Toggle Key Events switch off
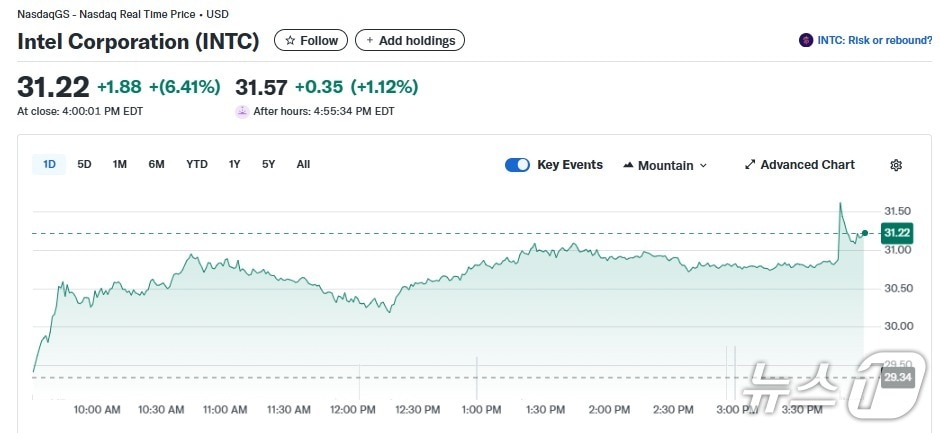This screenshot has height=433, width=940. coord(517,165)
